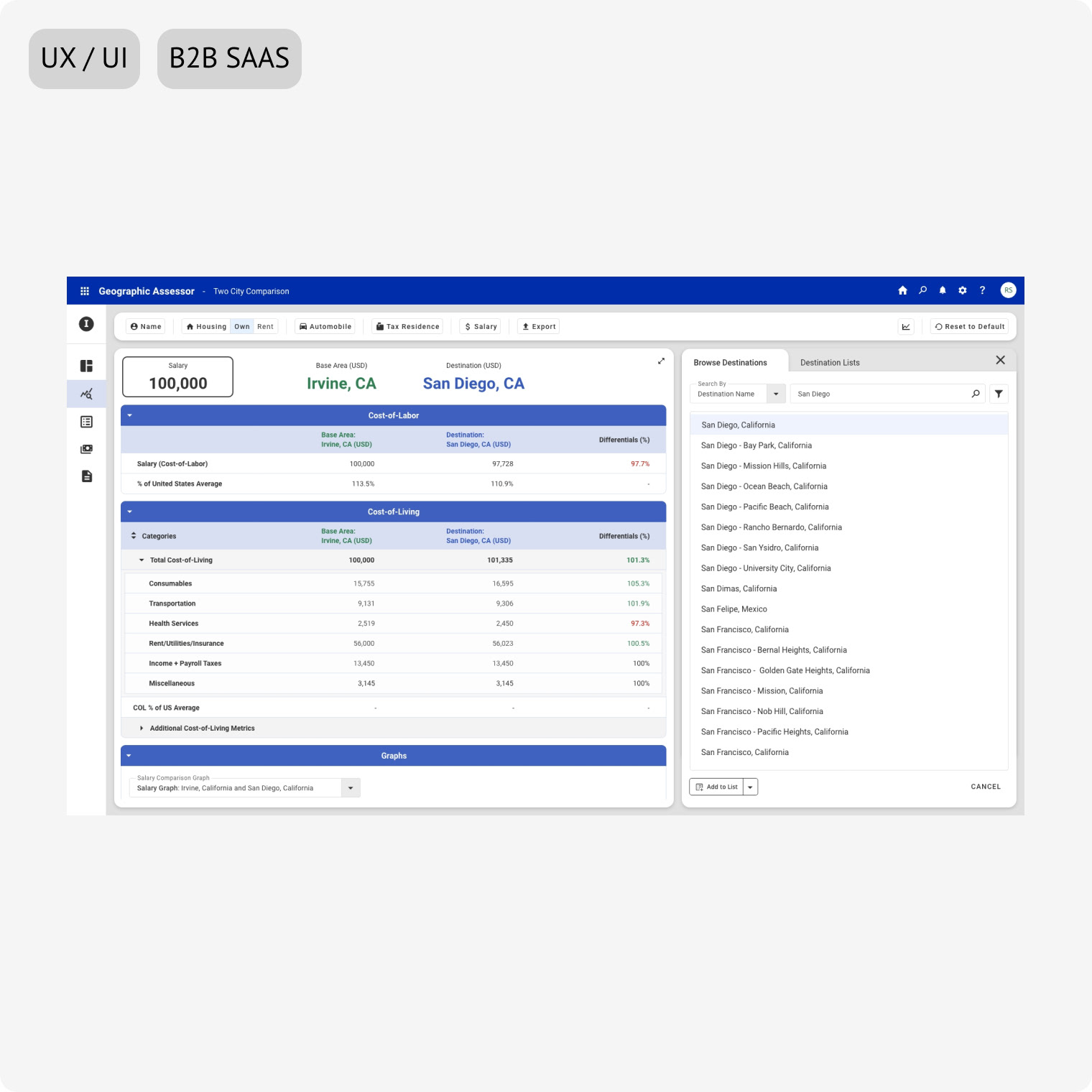
Task: Select San Dimas, California
Action: point(849,589)
